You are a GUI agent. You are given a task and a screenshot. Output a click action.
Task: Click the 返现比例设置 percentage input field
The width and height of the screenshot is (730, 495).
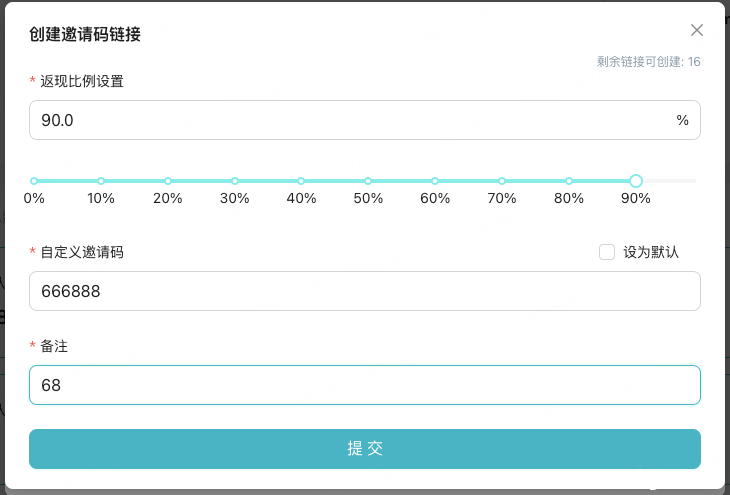(350, 120)
